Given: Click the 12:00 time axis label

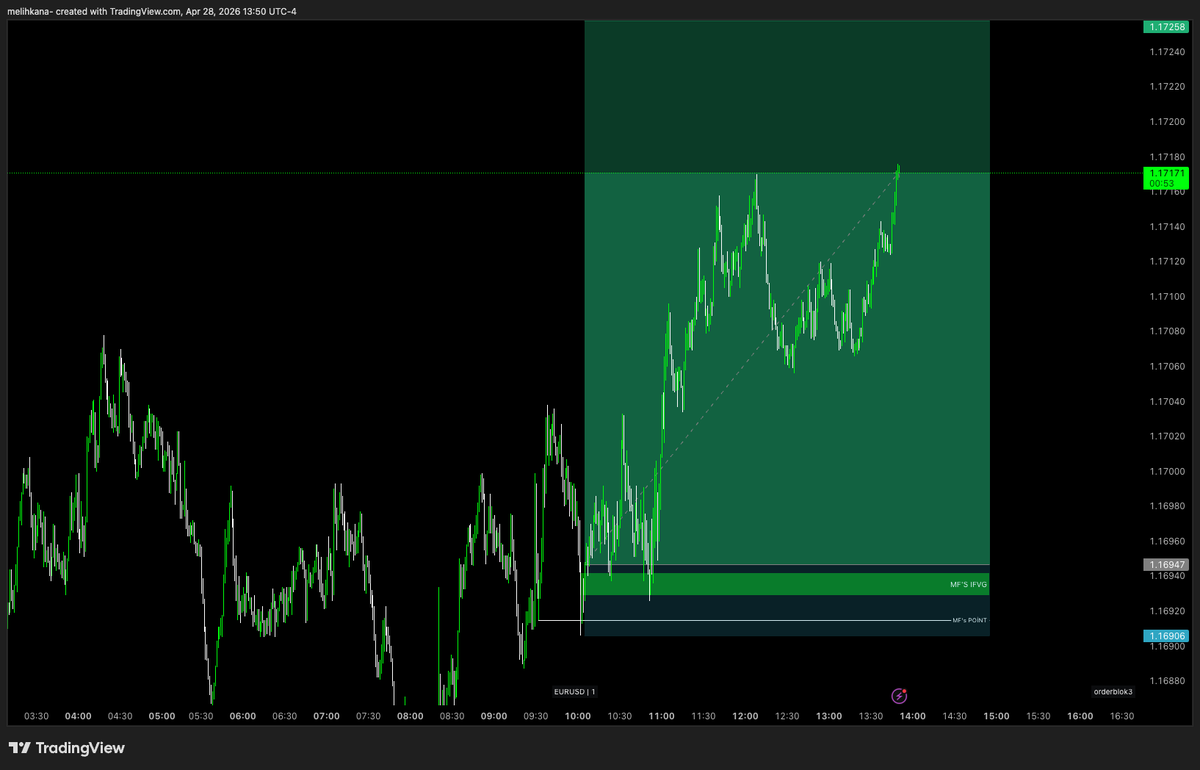Looking at the screenshot, I should (745, 716).
